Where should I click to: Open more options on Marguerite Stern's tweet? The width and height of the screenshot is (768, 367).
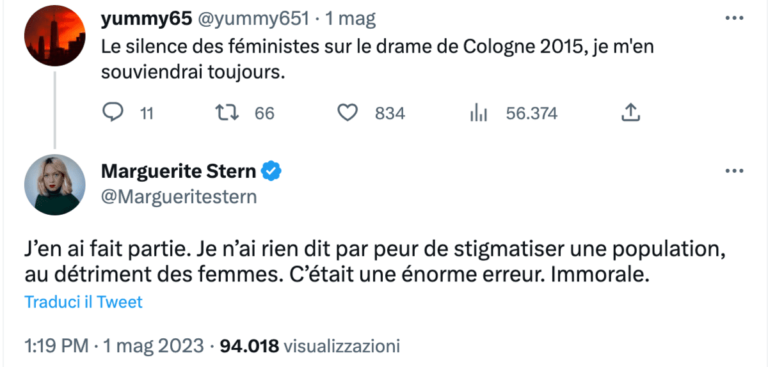(734, 171)
